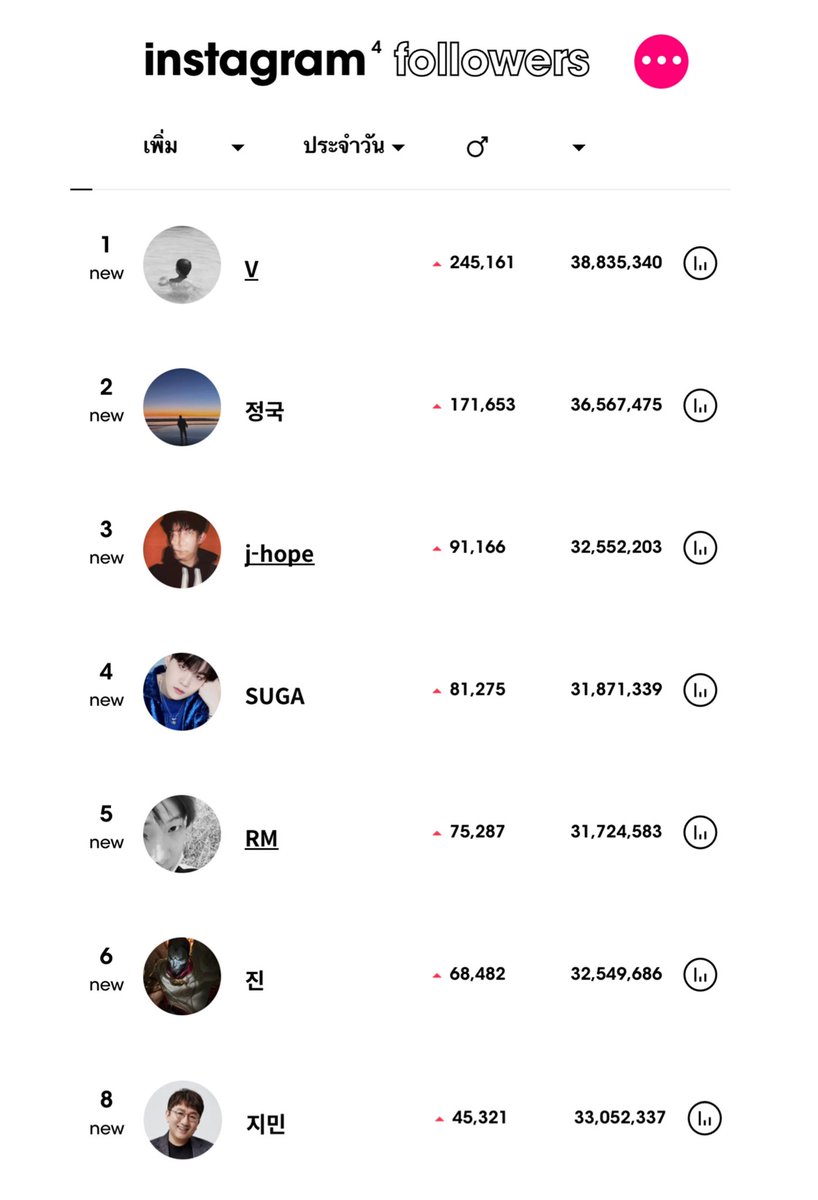The height and width of the screenshot is (1200, 818).
Task: Click the SUGA profile thumbnail
Action: (182, 691)
